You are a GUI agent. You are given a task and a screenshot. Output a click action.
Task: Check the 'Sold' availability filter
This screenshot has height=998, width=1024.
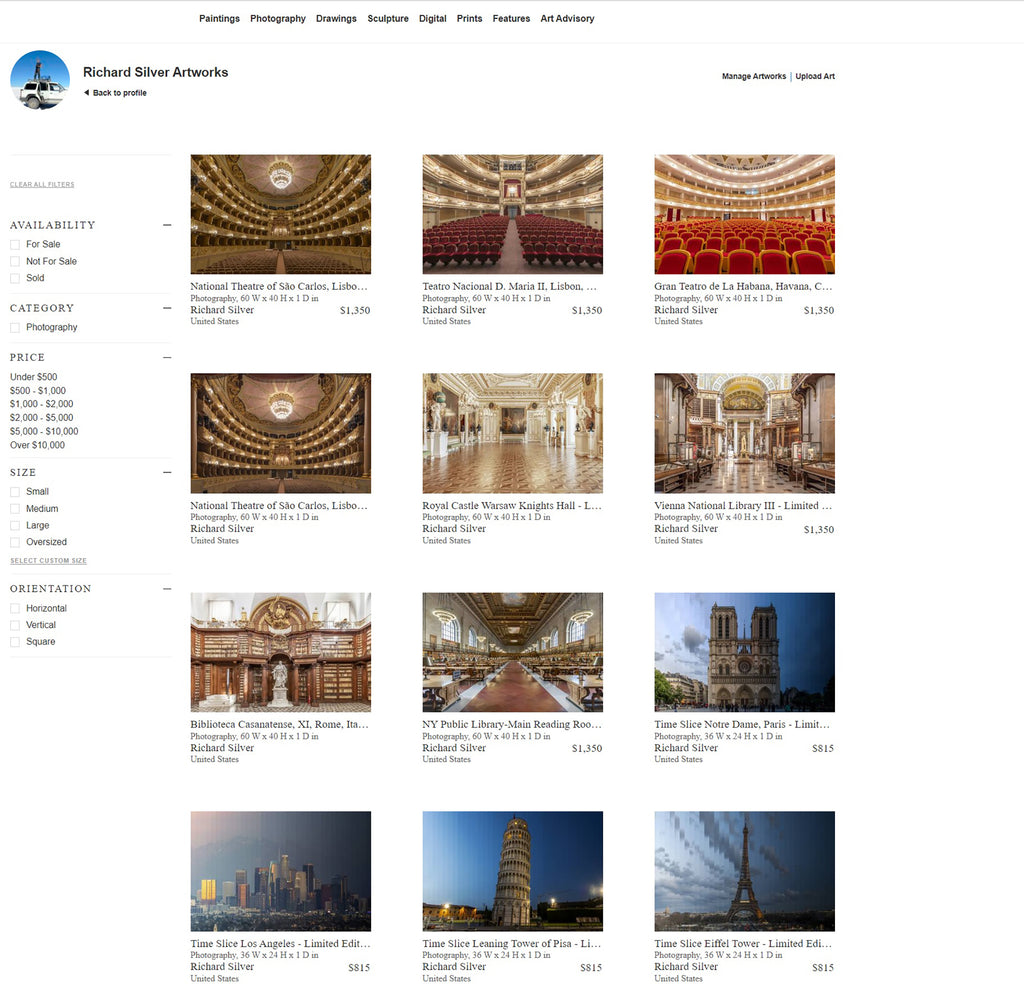point(15,277)
